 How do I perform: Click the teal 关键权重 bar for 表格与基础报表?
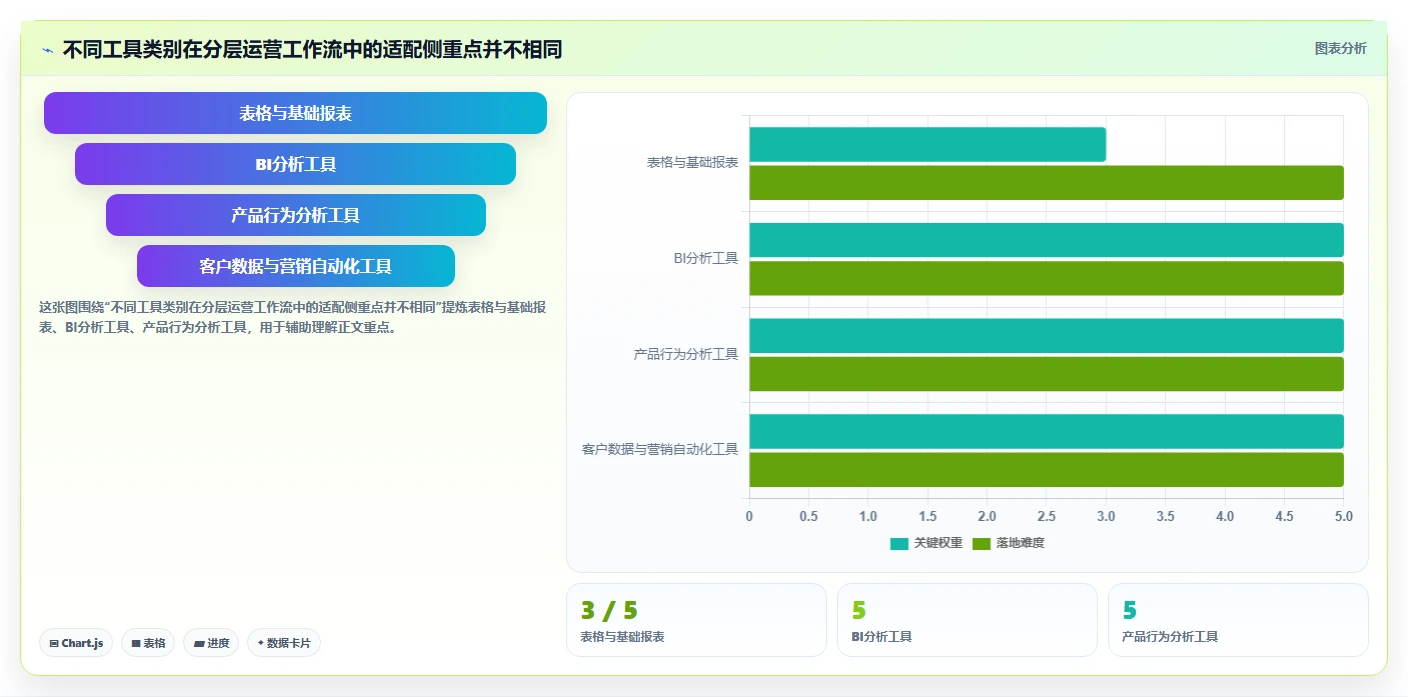(927, 144)
